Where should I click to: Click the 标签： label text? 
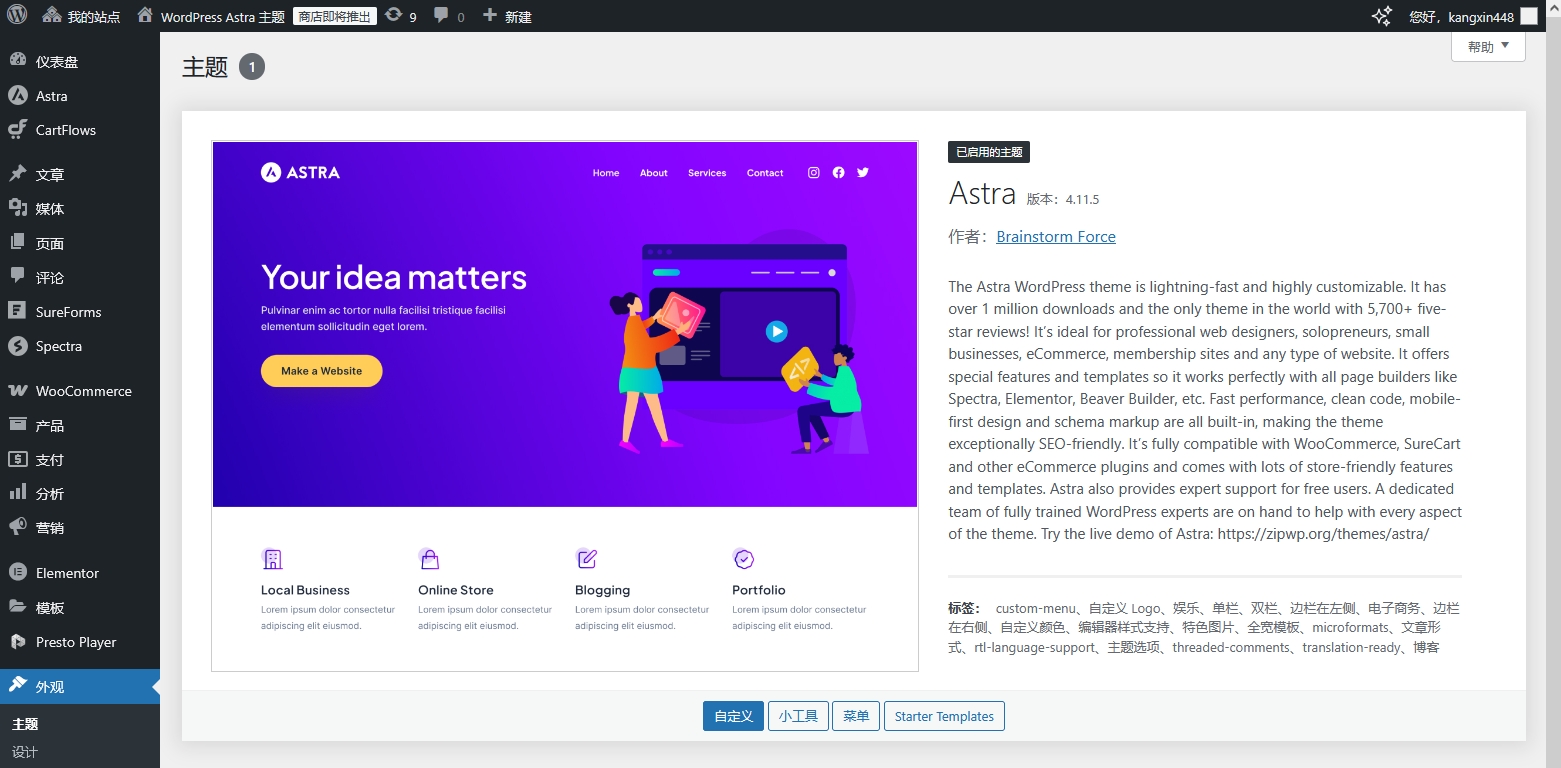click(x=965, y=608)
